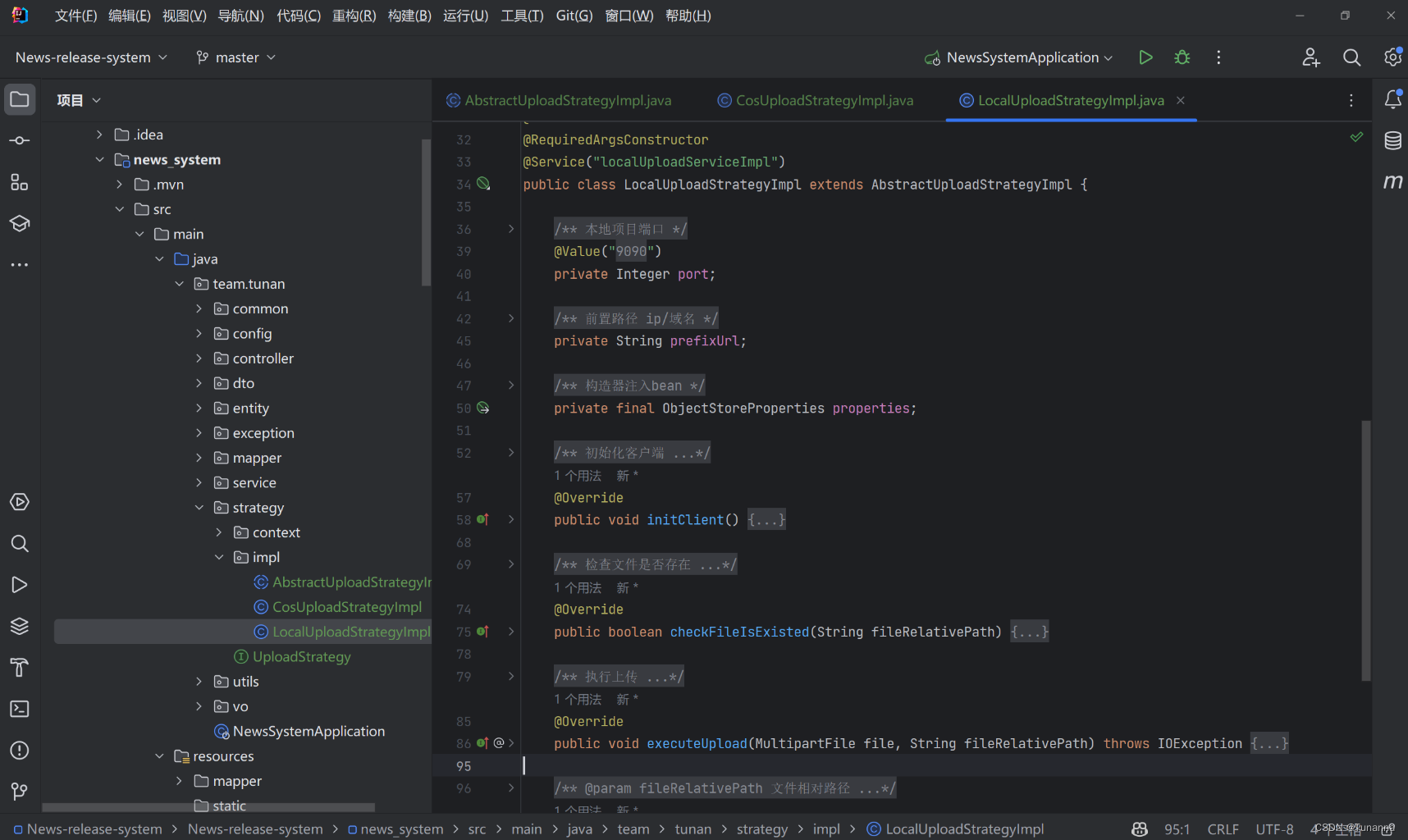This screenshot has height=840, width=1408.
Task: Open Search Everywhere with the magnifier icon
Action: (x=1351, y=57)
